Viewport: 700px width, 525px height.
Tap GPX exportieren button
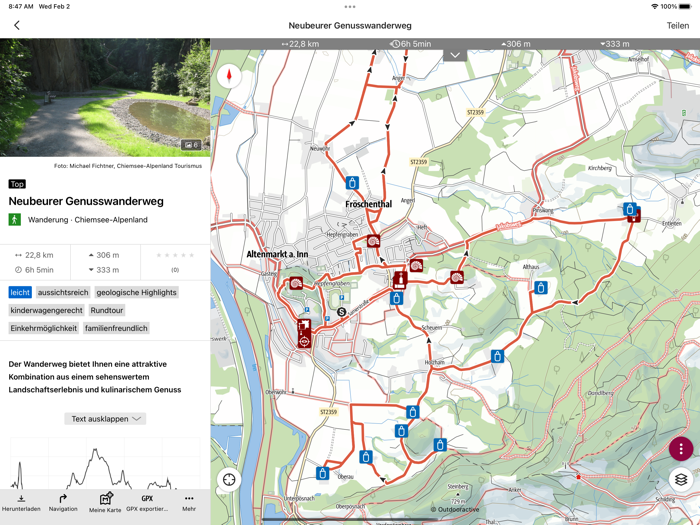pos(147,503)
